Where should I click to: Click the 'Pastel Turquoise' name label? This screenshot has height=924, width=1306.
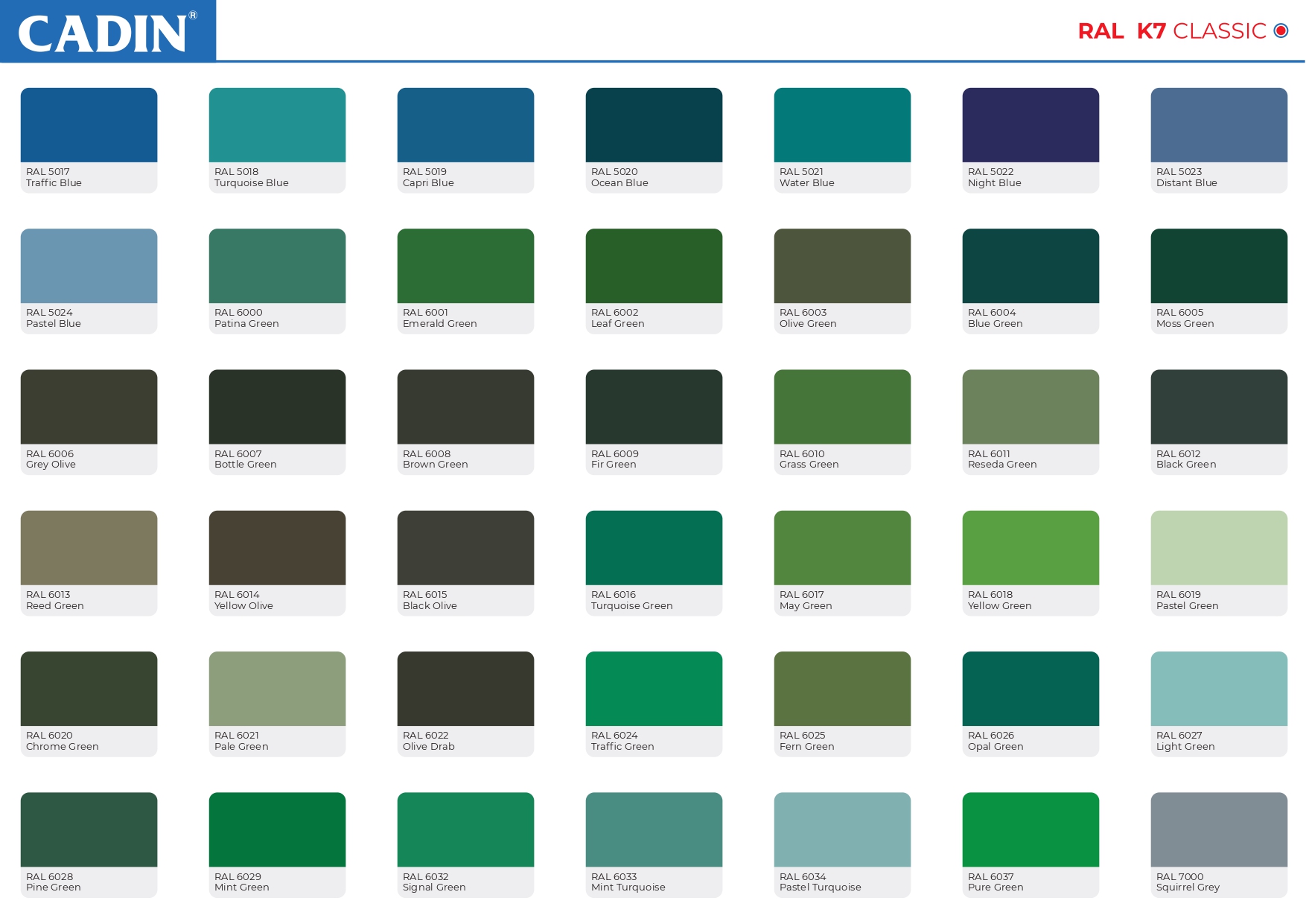[x=821, y=888]
